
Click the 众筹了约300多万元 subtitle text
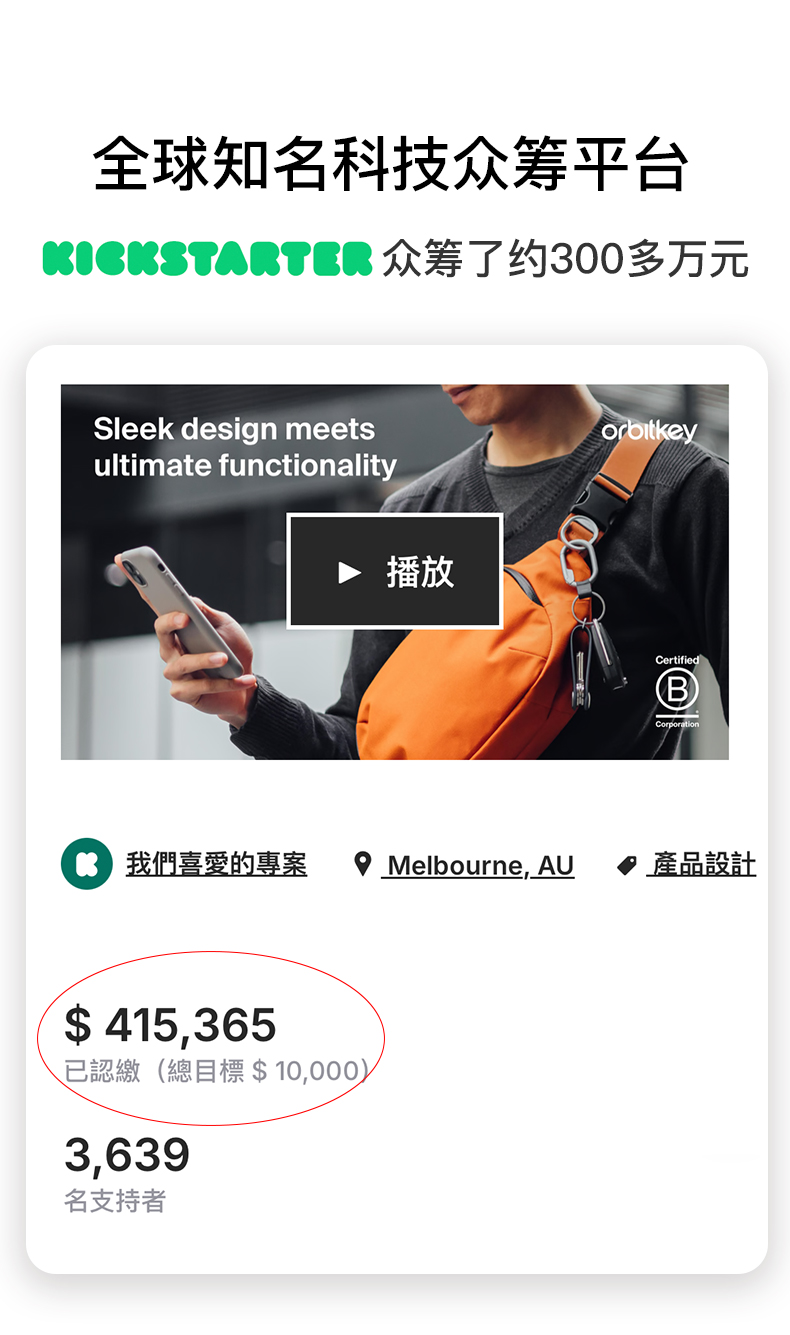pyautogui.click(x=565, y=259)
